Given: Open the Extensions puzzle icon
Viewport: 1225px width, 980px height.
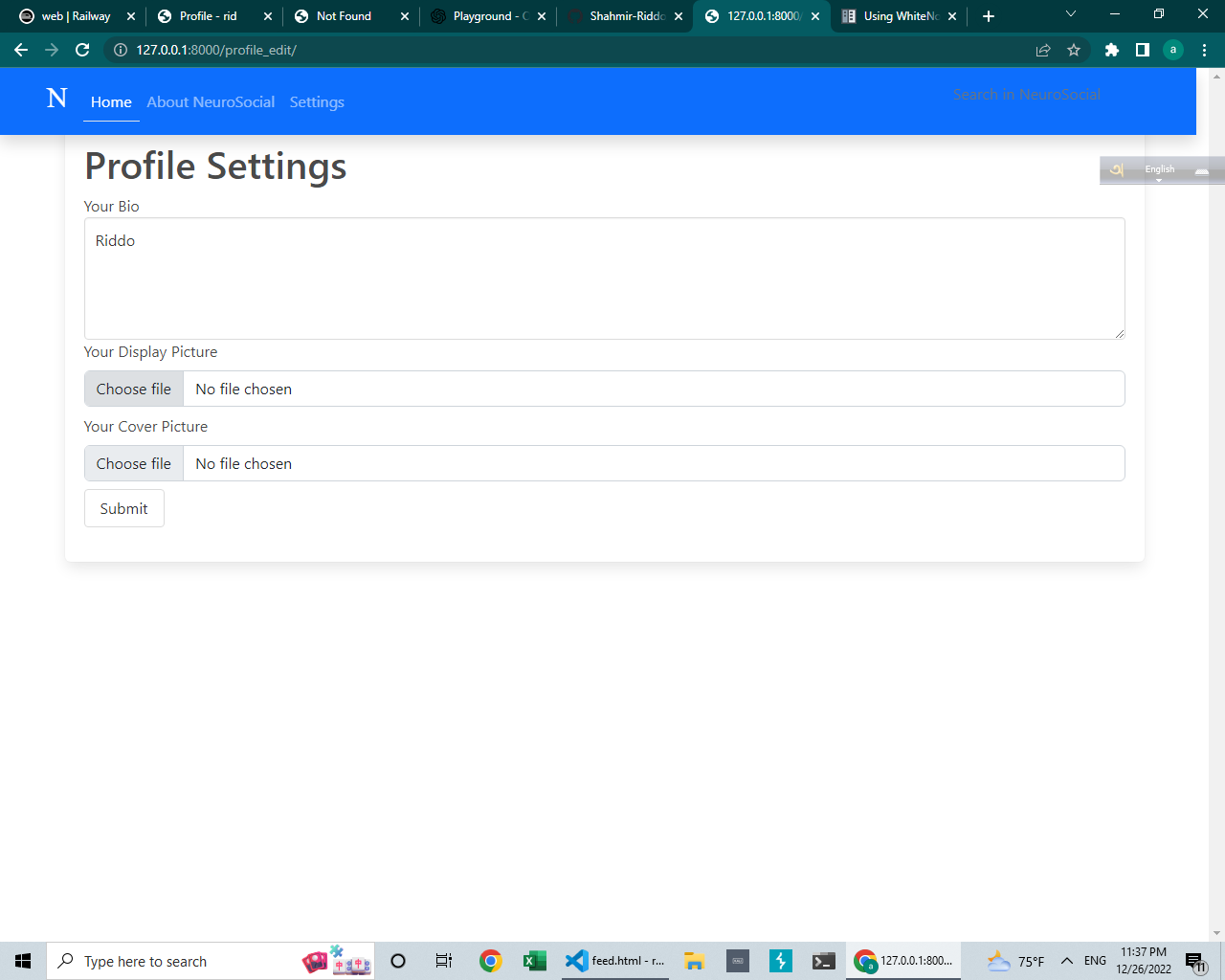Looking at the screenshot, I should pos(1112,50).
